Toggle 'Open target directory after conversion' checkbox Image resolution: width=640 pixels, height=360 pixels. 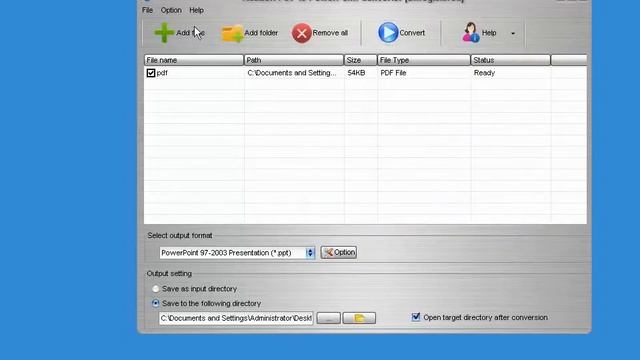click(x=416, y=317)
